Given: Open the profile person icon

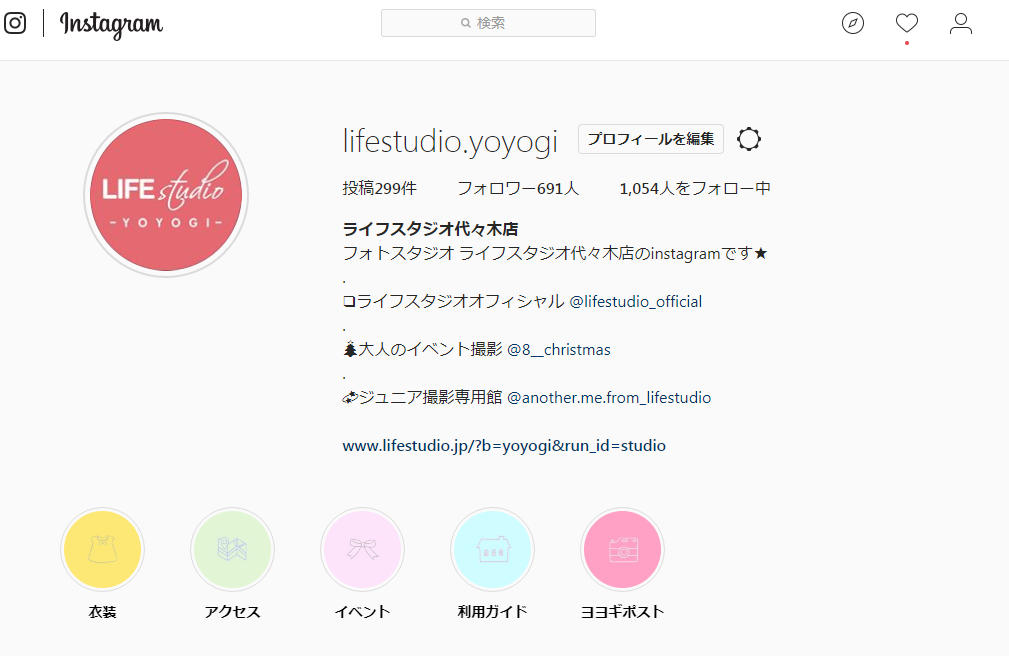Looking at the screenshot, I should (961, 23).
